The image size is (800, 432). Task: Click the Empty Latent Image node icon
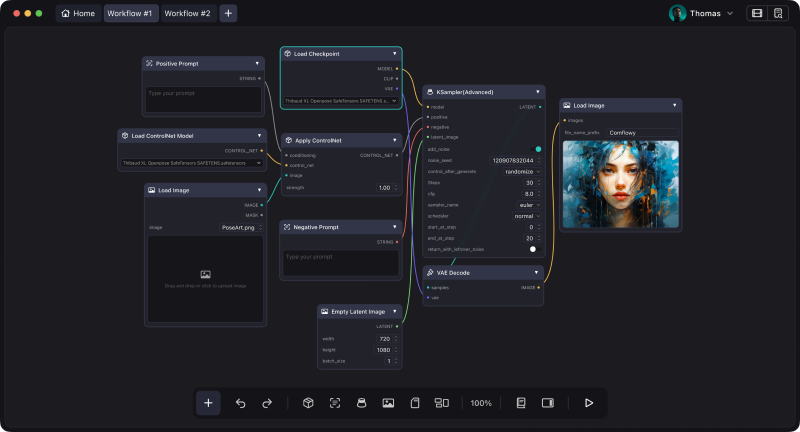324,311
